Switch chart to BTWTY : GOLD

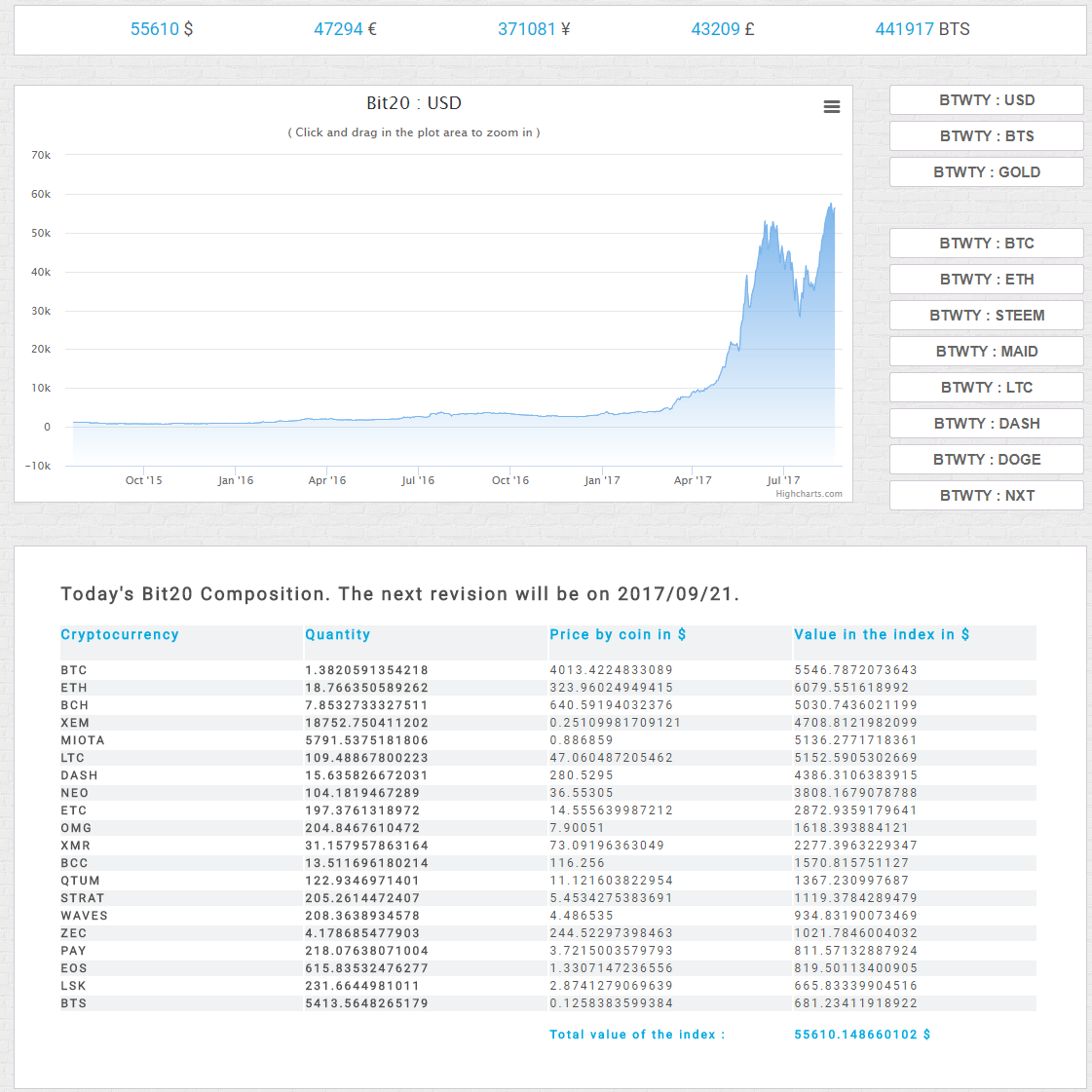point(986,172)
